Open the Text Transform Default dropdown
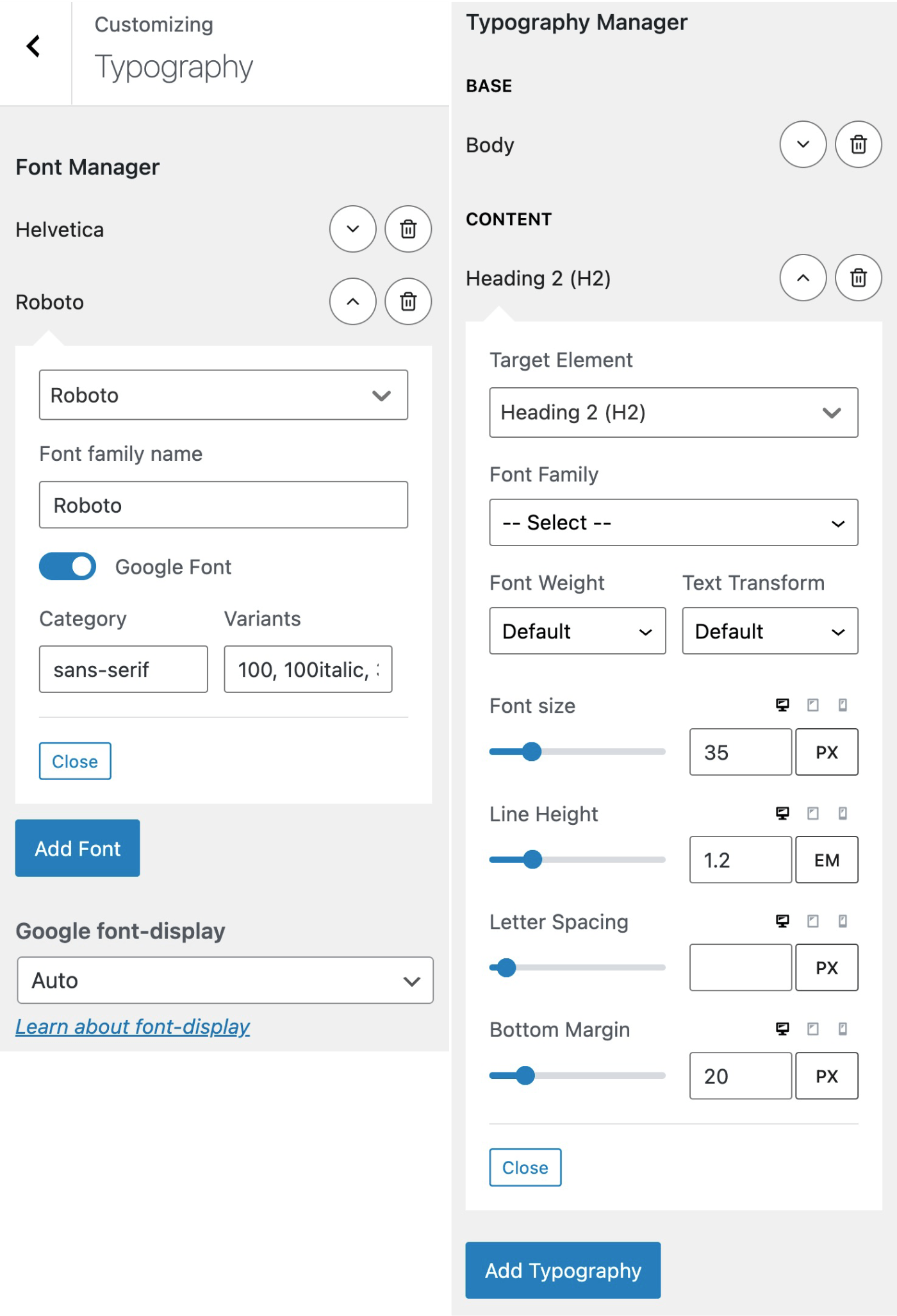The width and height of the screenshot is (897, 1316). coord(770,631)
